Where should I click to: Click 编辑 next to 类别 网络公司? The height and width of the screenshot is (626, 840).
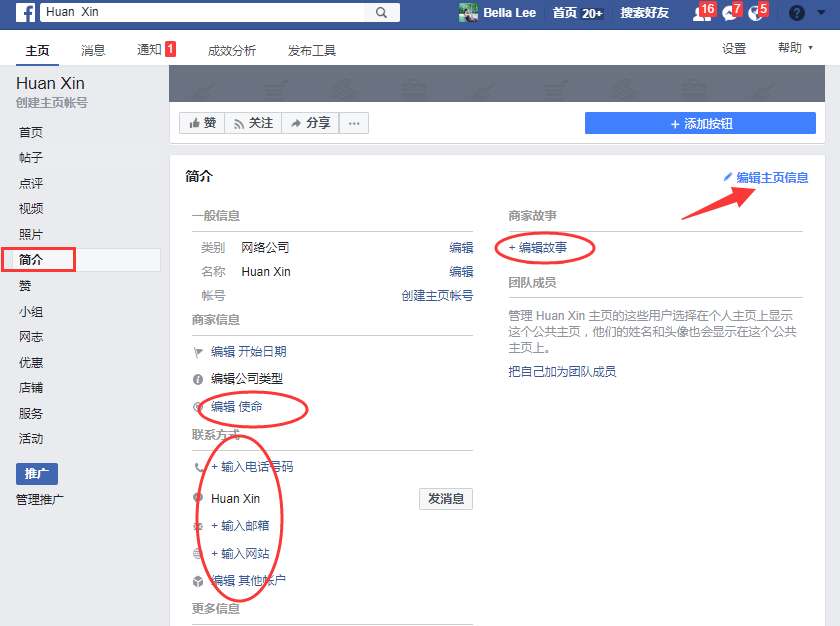point(461,247)
